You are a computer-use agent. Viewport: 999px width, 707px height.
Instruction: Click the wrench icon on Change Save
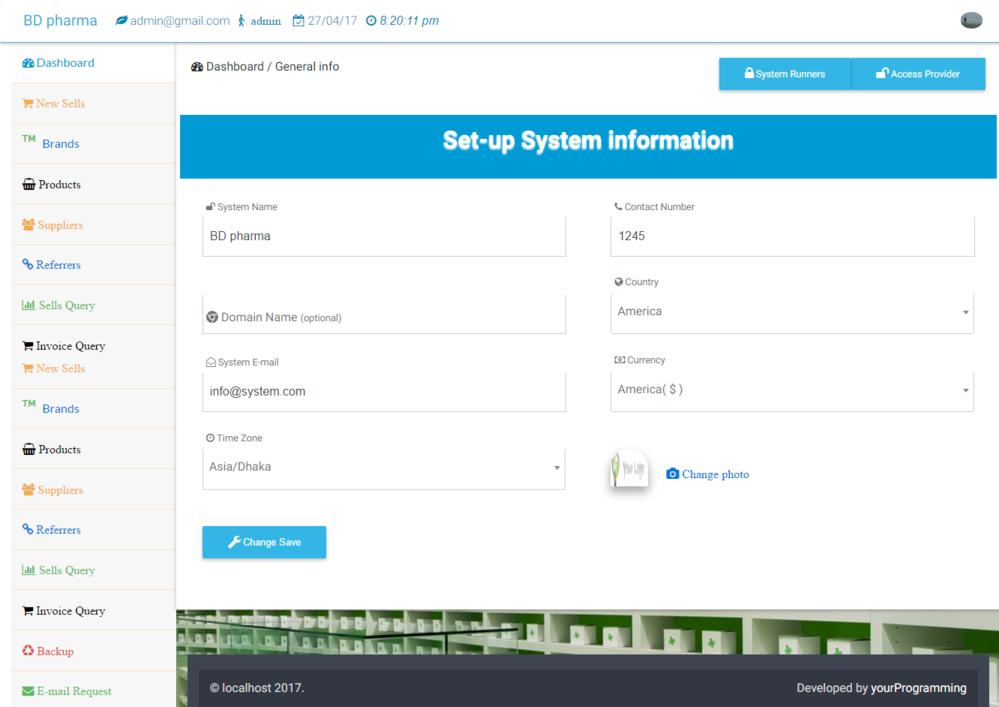pyautogui.click(x=234, y=542)
